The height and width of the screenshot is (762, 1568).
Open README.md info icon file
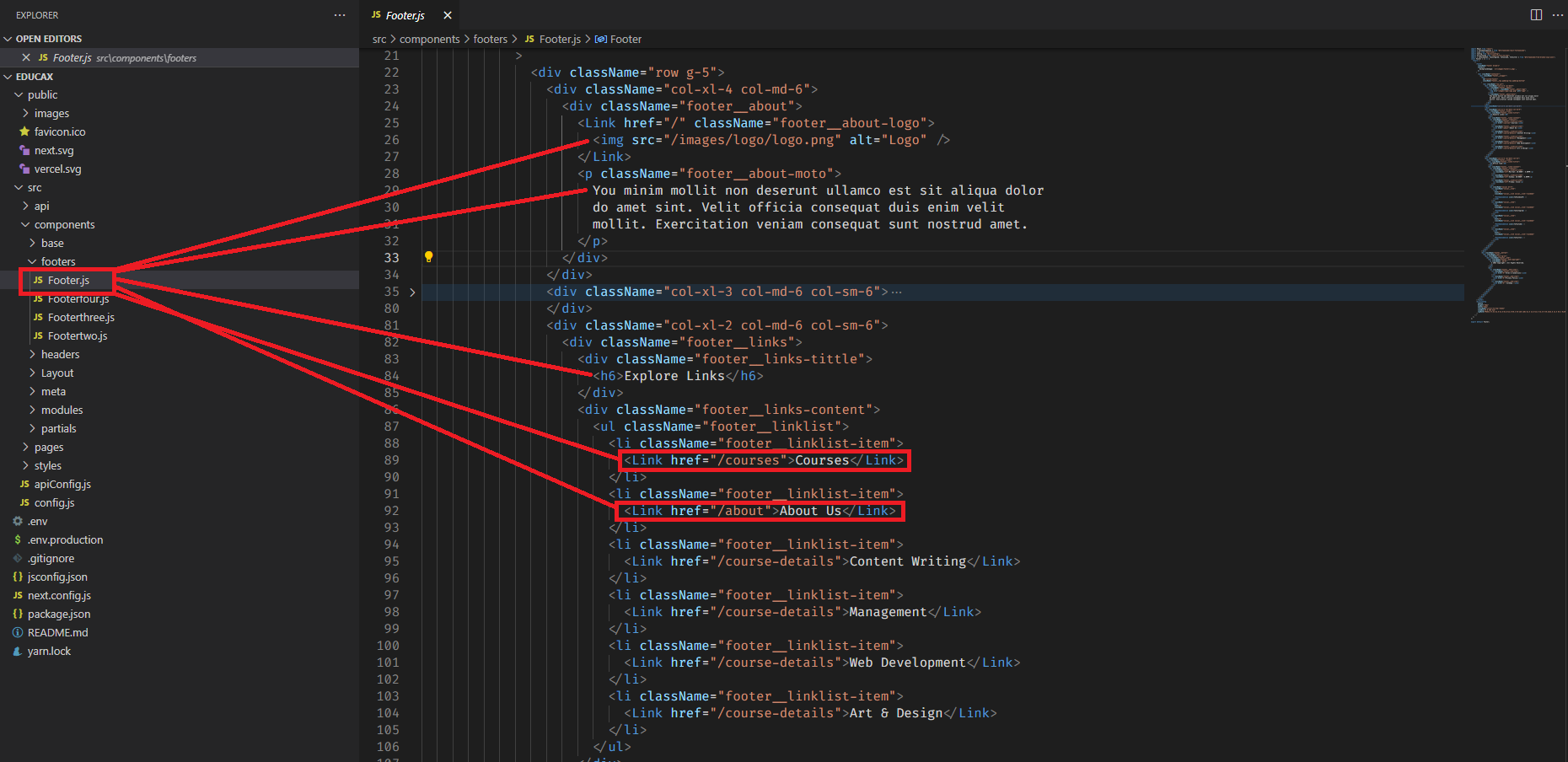(x=57, y=632)
